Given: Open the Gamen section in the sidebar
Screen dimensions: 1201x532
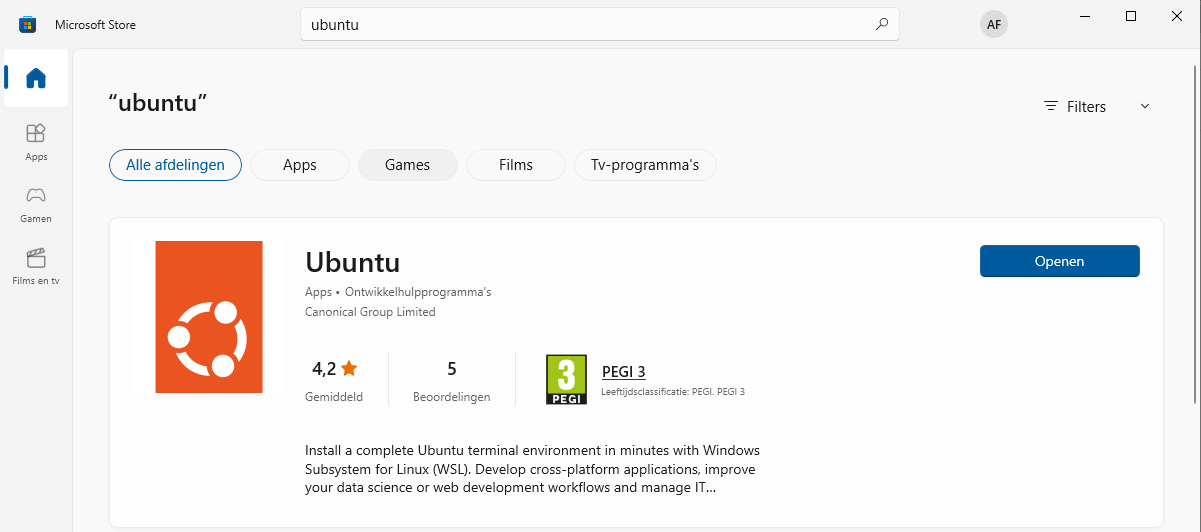Looking at the screenshot, I should pos(36,204).
